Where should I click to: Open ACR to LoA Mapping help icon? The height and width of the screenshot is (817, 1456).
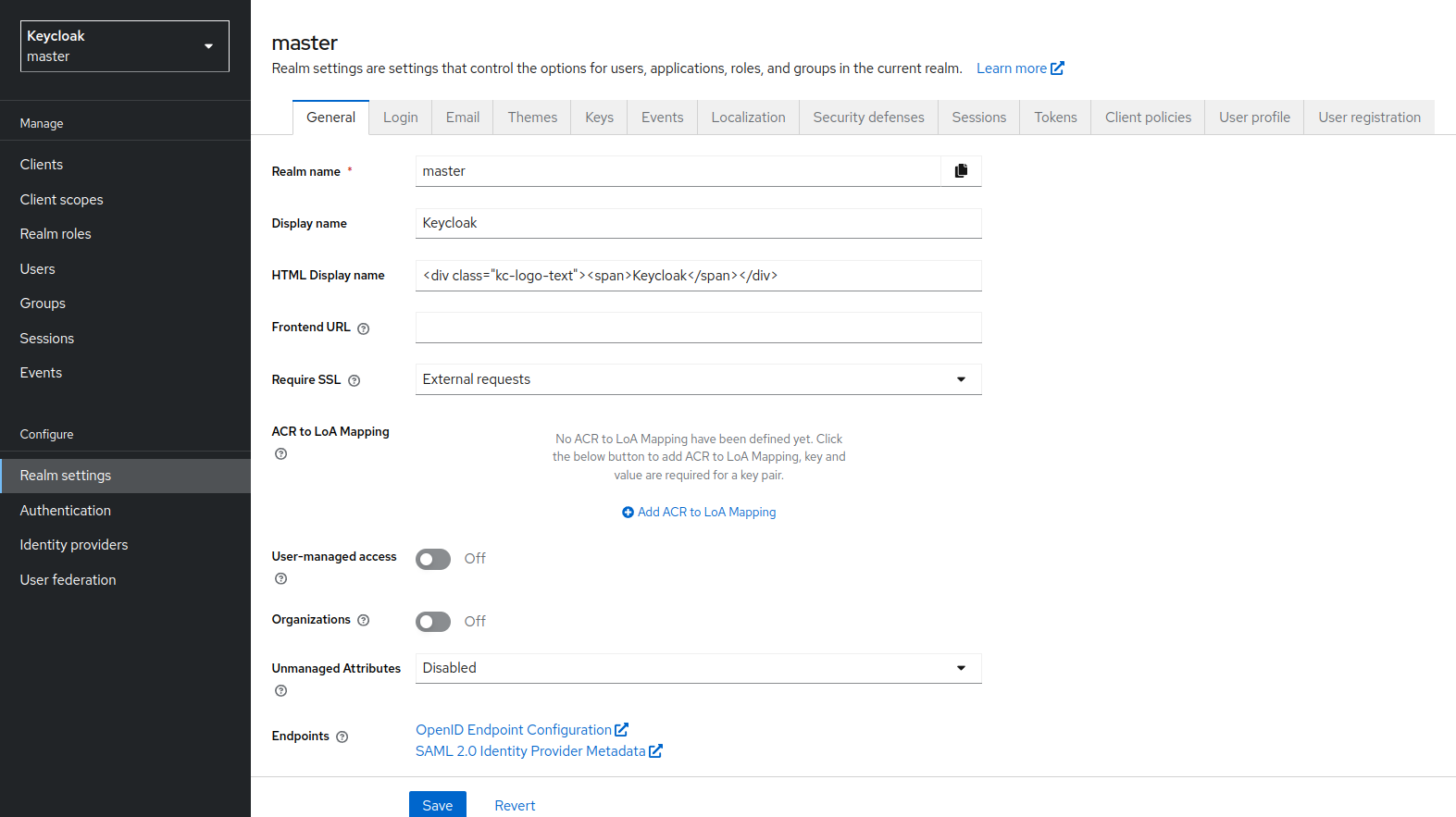(x=281, y=453)
